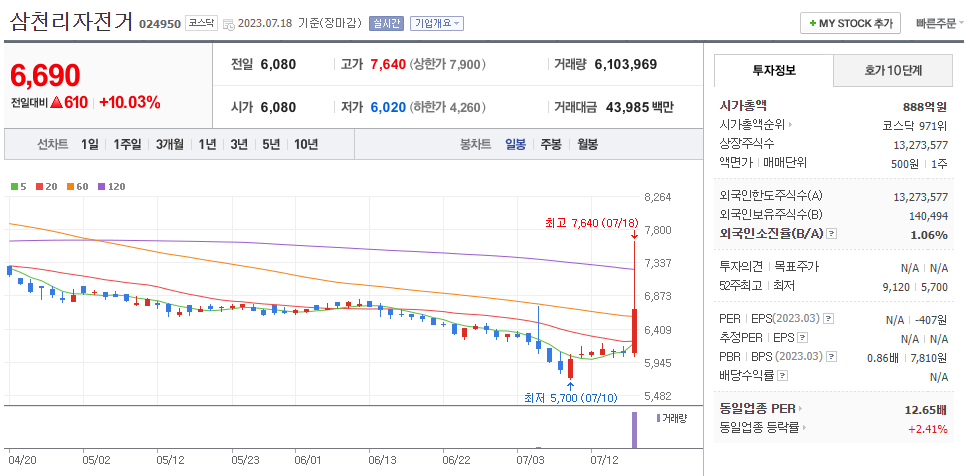Click the 외국인소진율 value 1.06%
Viewport: 970px width, 476px height.
coord(929,235)
